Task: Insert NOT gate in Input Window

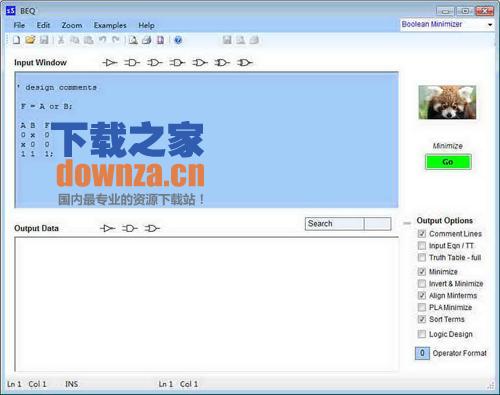Action: [110, 63]
